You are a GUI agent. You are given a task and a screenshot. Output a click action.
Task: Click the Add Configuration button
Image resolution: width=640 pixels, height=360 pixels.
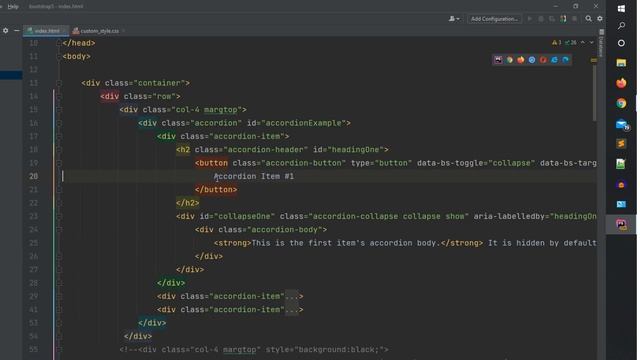[494, 19]
